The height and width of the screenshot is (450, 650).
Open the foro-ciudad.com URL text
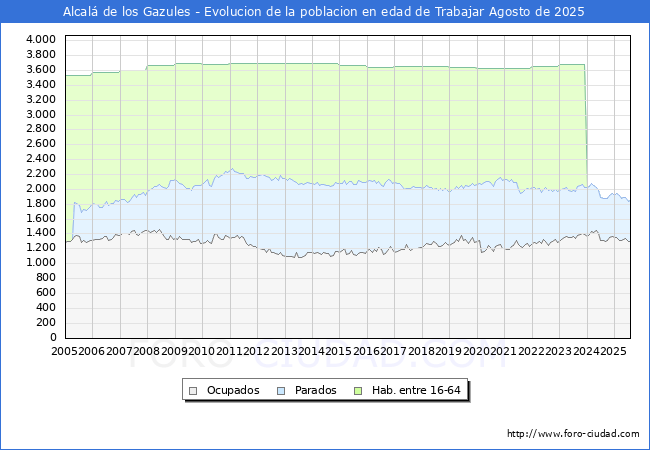click(573, 434)
